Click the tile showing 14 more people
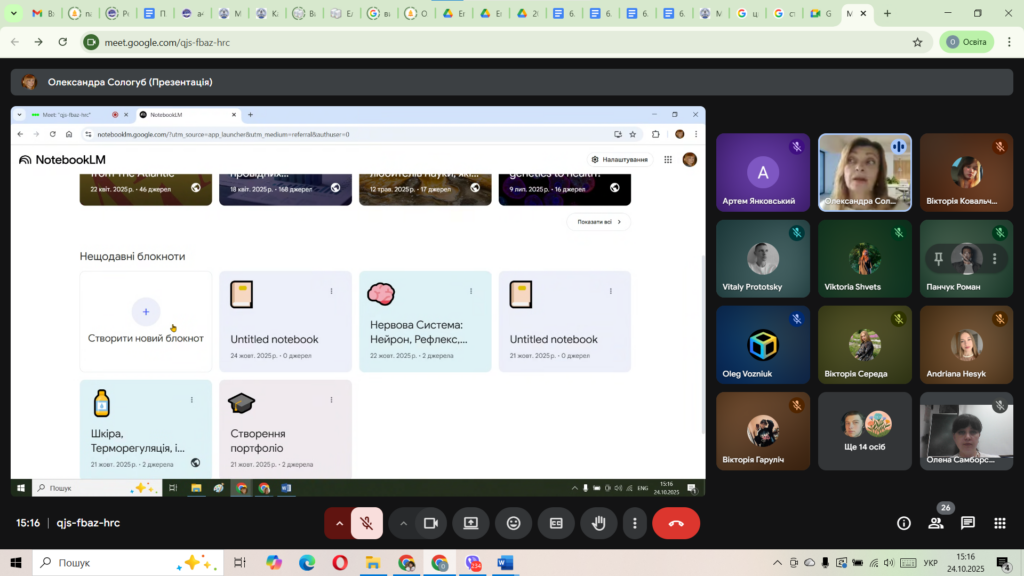 click(x=864, y=431)
